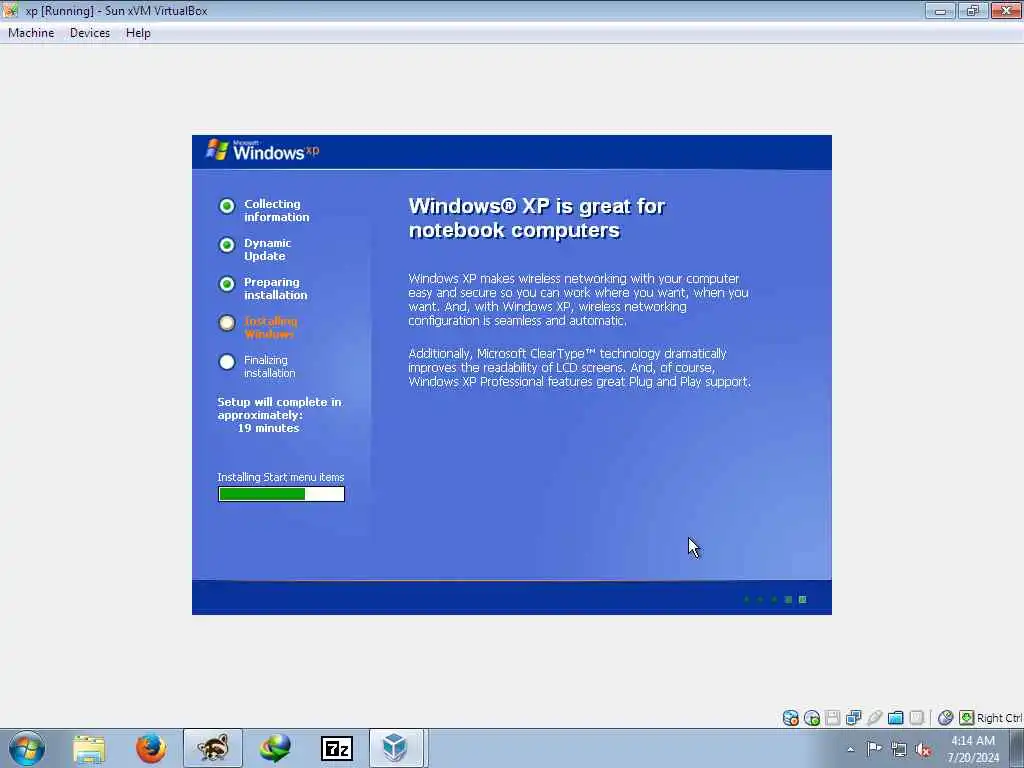
Task: Open 7-Zip from the taskbar
Action: point(337,748)
